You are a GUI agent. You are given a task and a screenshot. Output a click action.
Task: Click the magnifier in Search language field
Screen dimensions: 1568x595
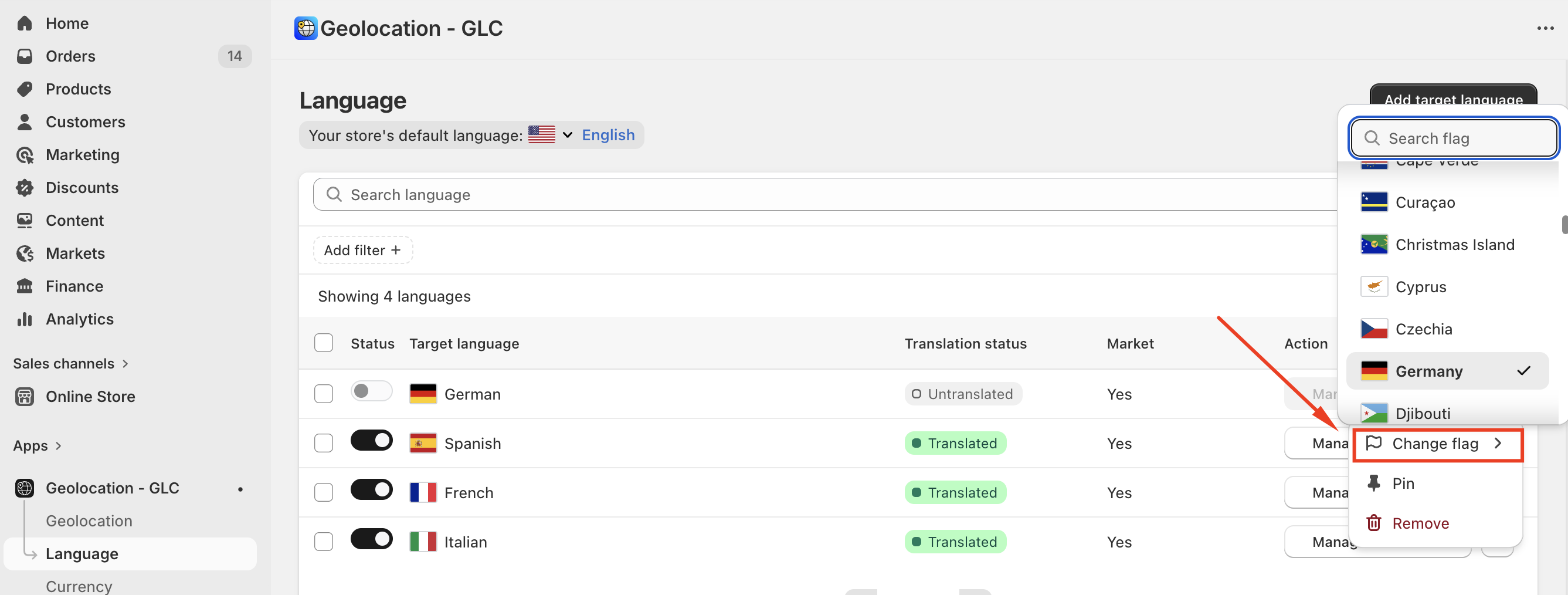tap(334, 194)
